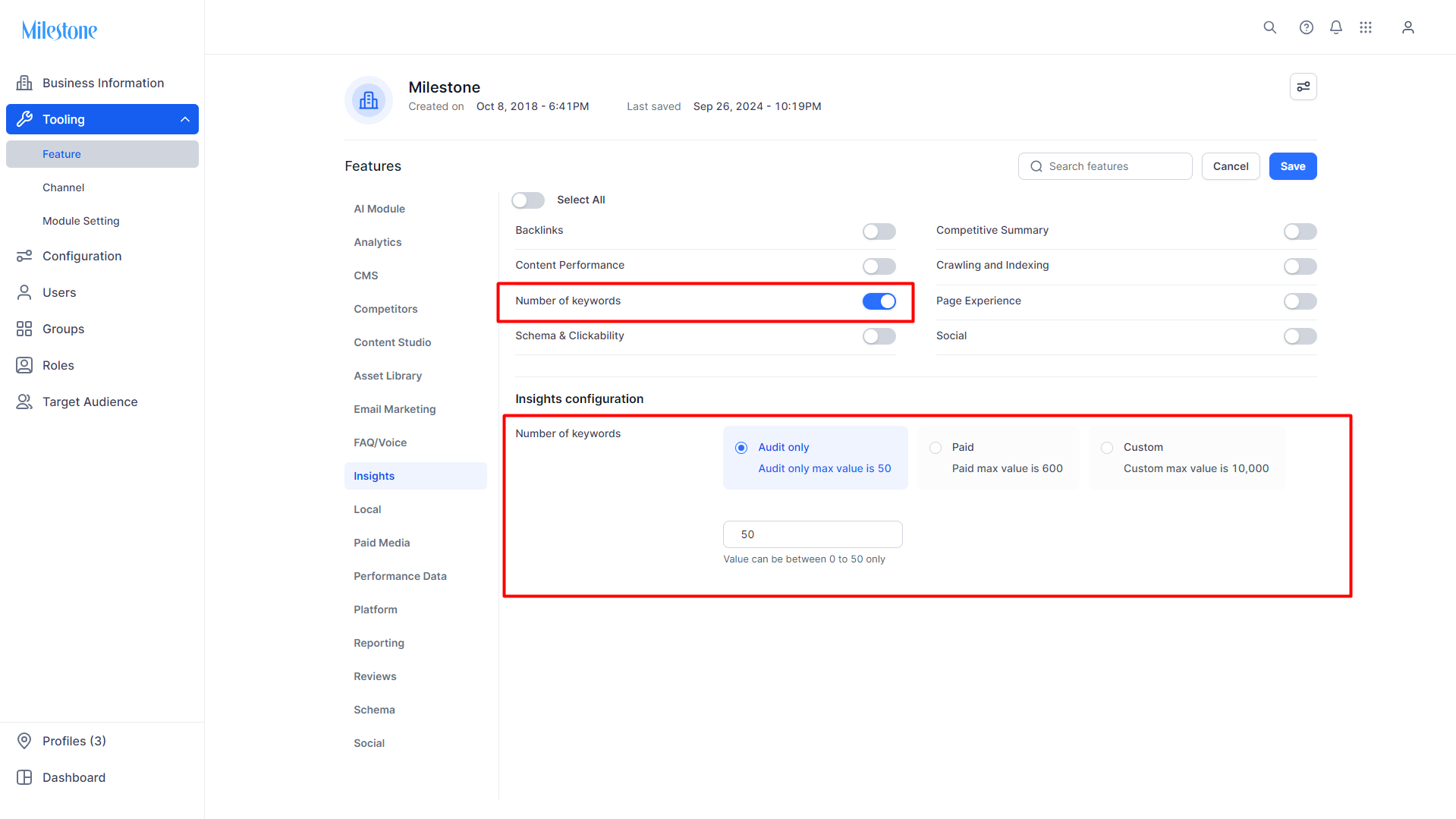Click the Tooling wrench icon
1456x819 pixels.
point(24,119)
